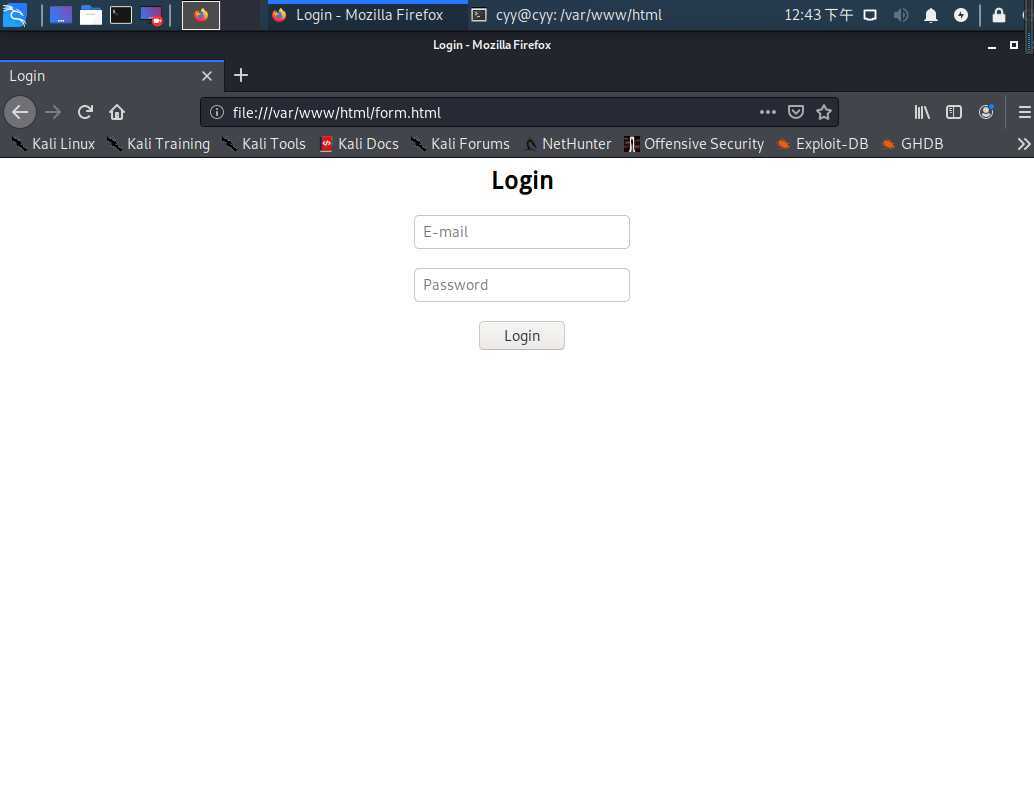Image resolution: width=1034 pixels, height=798 pixels.
Task: Click the Firefox launcher in the panel
Action: pos(201,15)
